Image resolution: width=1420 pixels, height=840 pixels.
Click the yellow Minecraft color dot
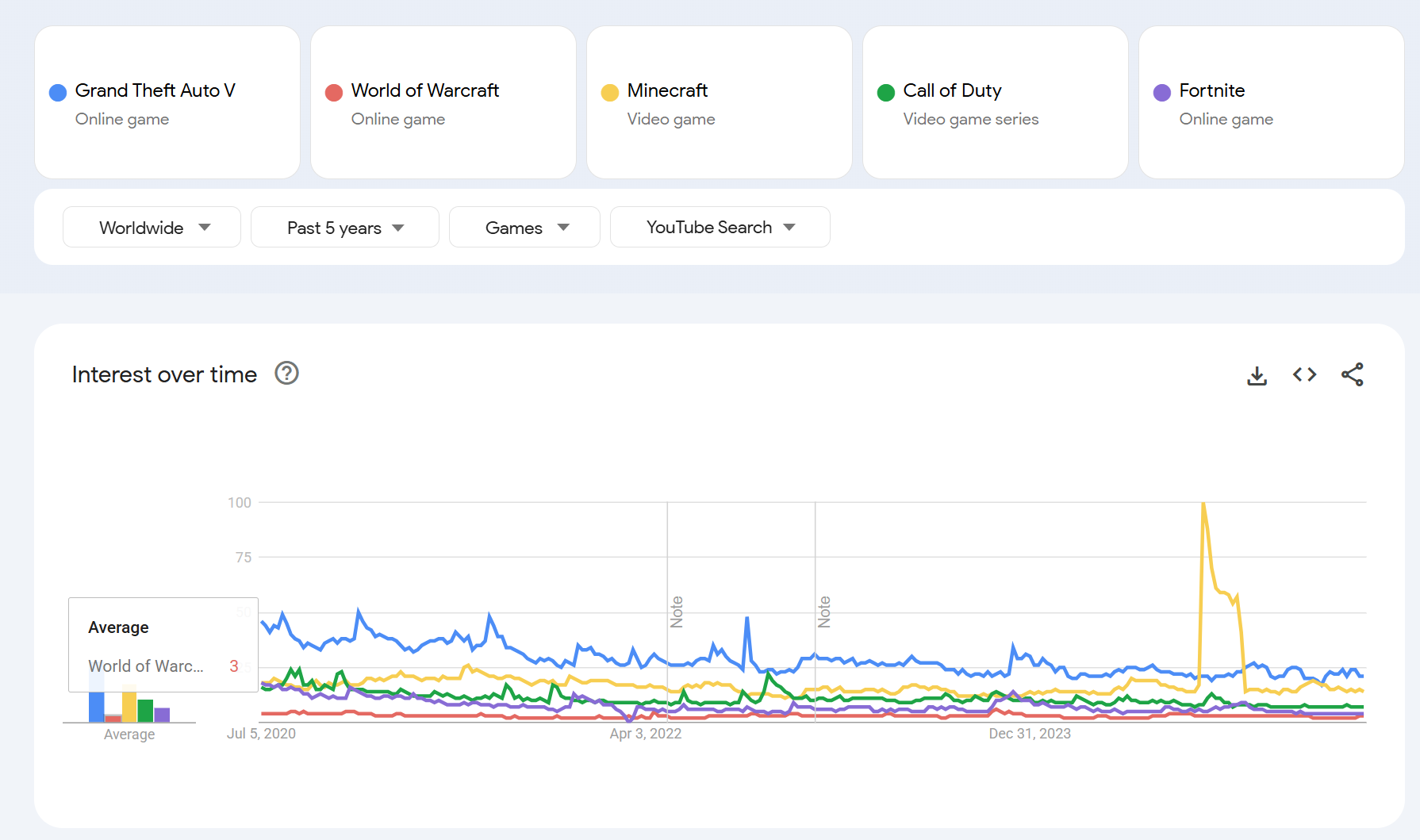click(x=610, y=93)
